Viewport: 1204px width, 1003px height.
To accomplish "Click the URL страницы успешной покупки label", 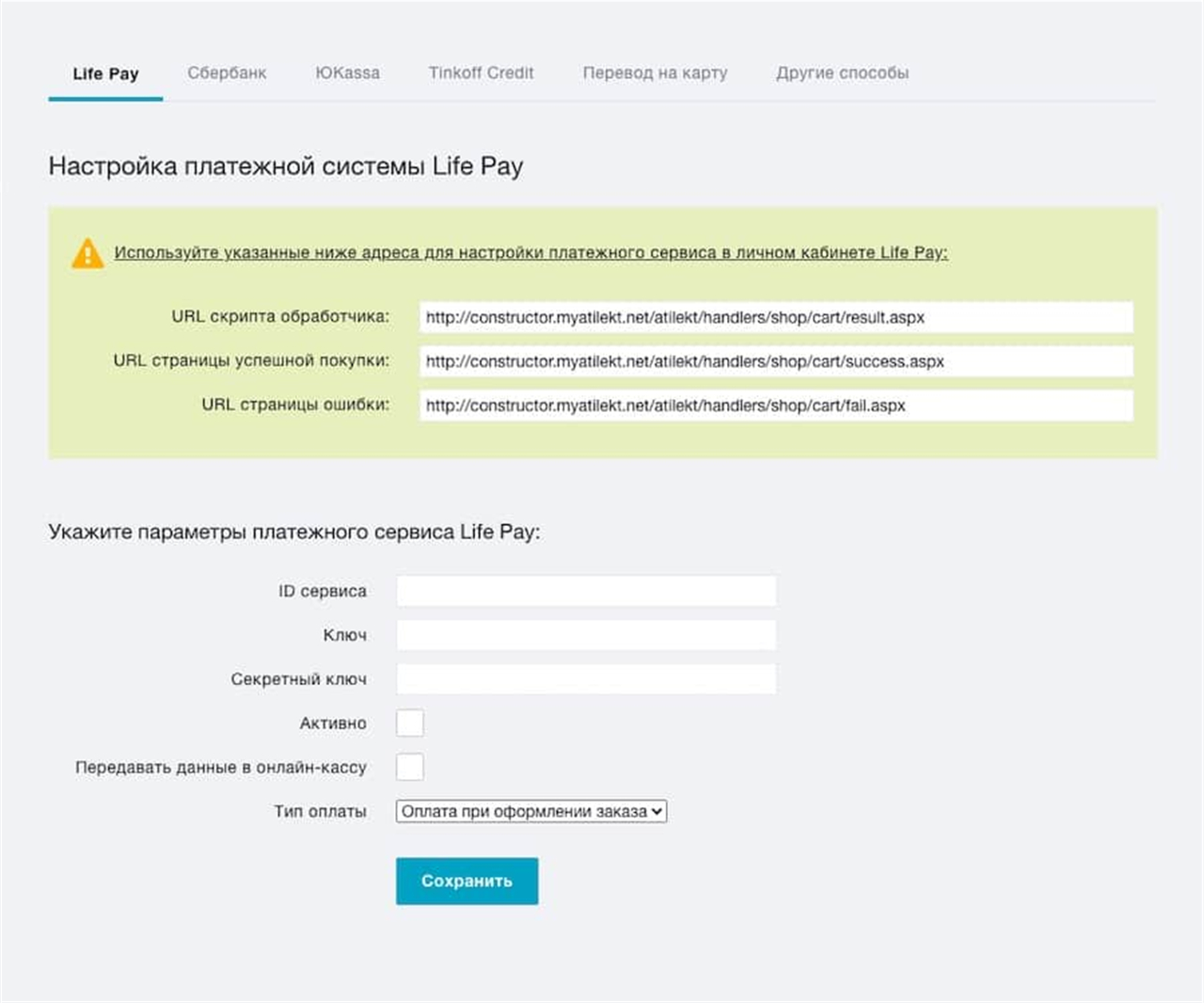I will [x=251, y=360].
